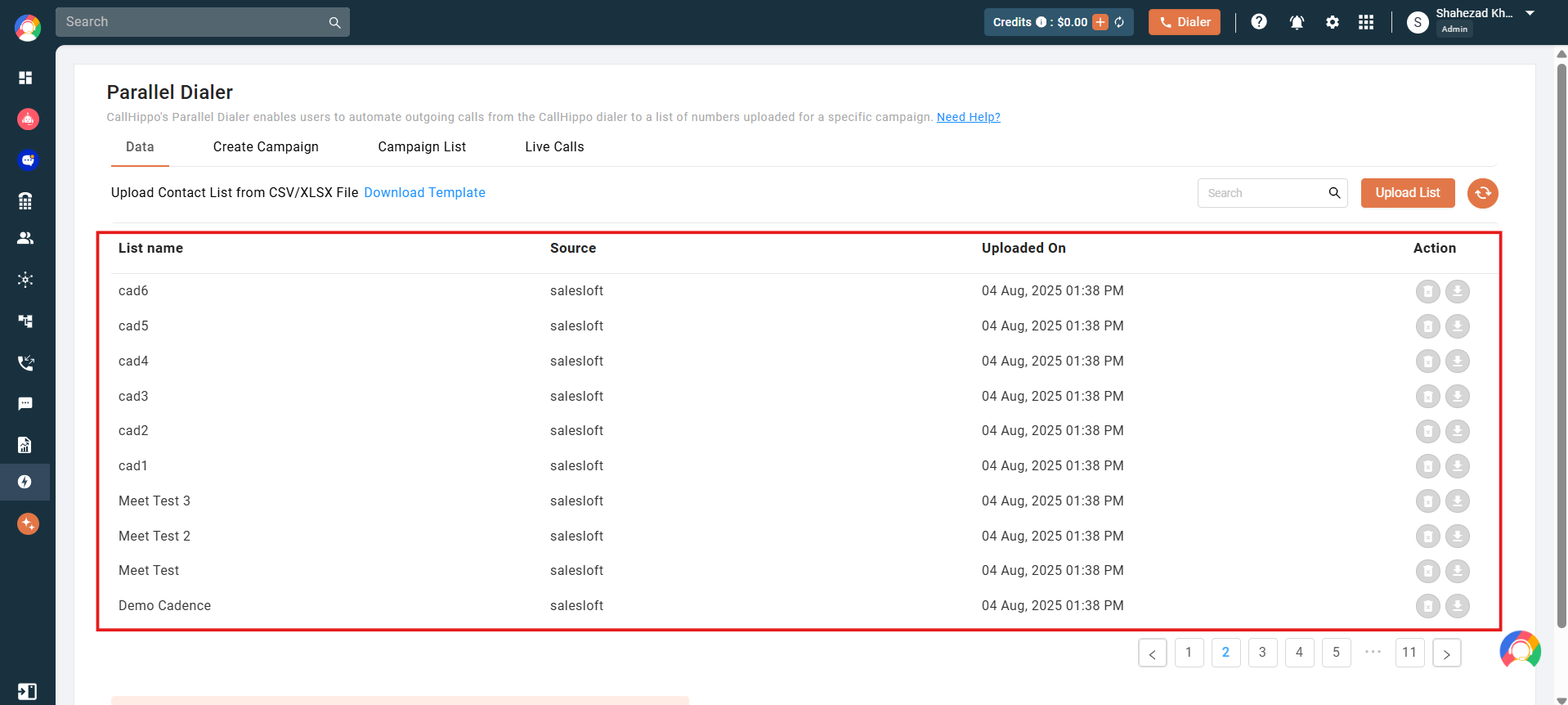Open the Users sidebar icon
This screenshot has height=705, width=1568.
[x=25, y=238]
